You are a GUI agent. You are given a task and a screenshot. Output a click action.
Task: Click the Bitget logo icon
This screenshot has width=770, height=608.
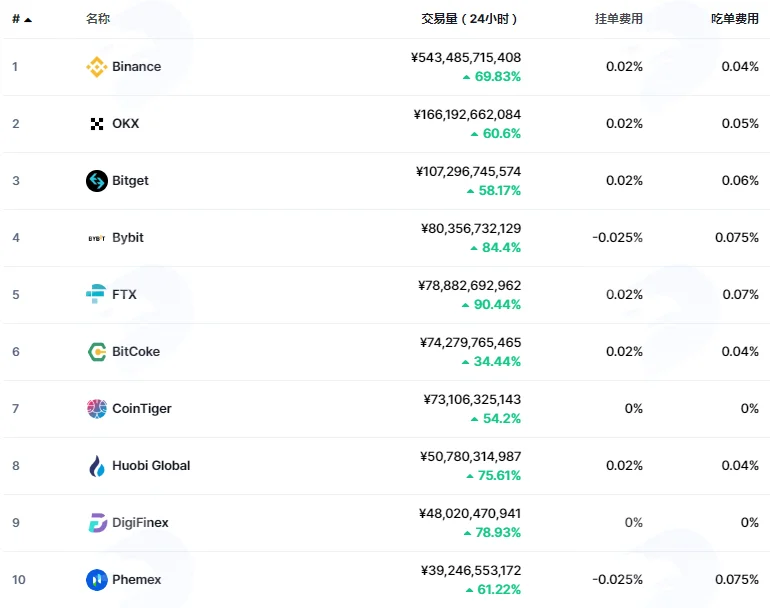97,181
